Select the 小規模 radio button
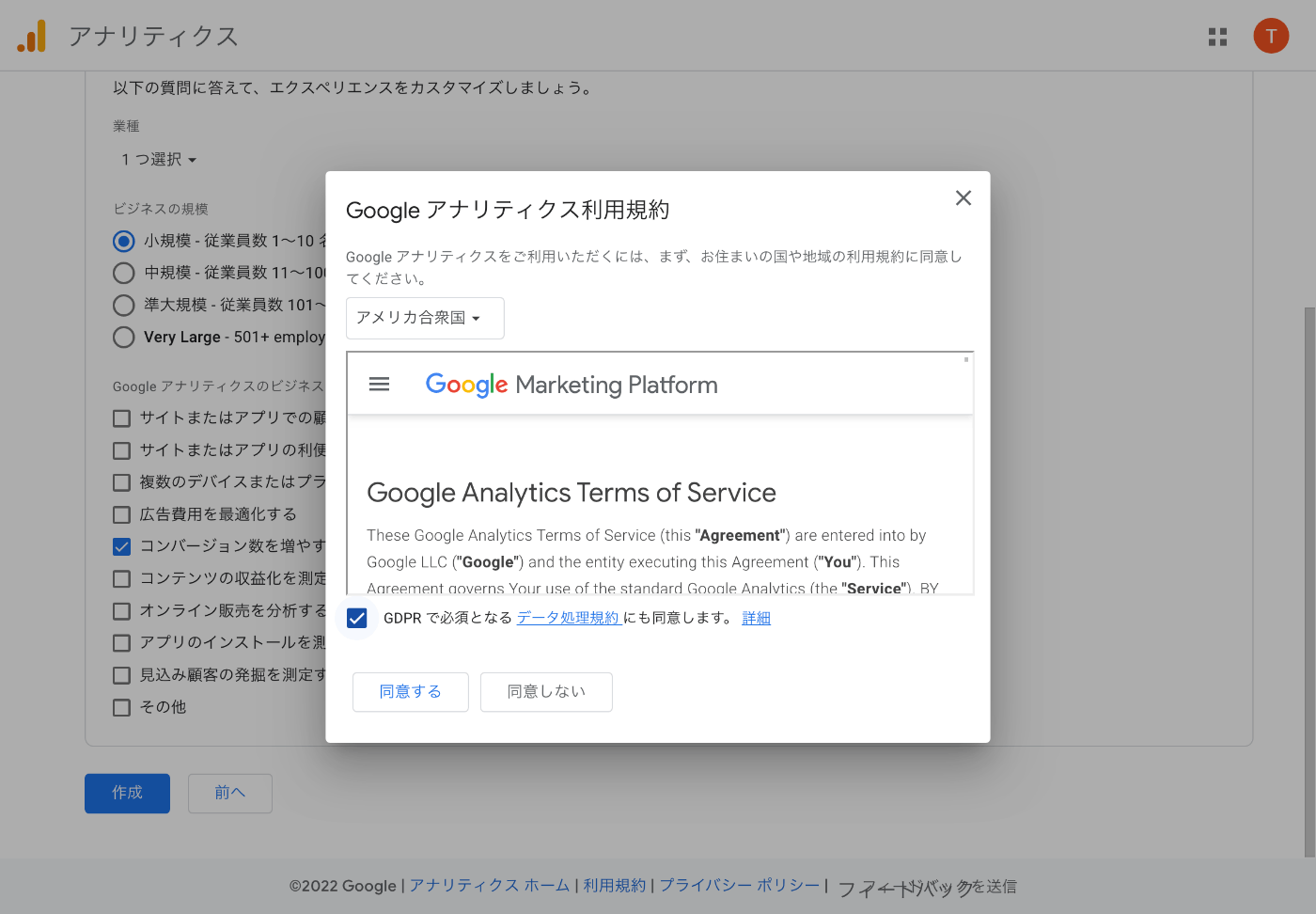1316x914 pixels. click(x=124, y=241)
